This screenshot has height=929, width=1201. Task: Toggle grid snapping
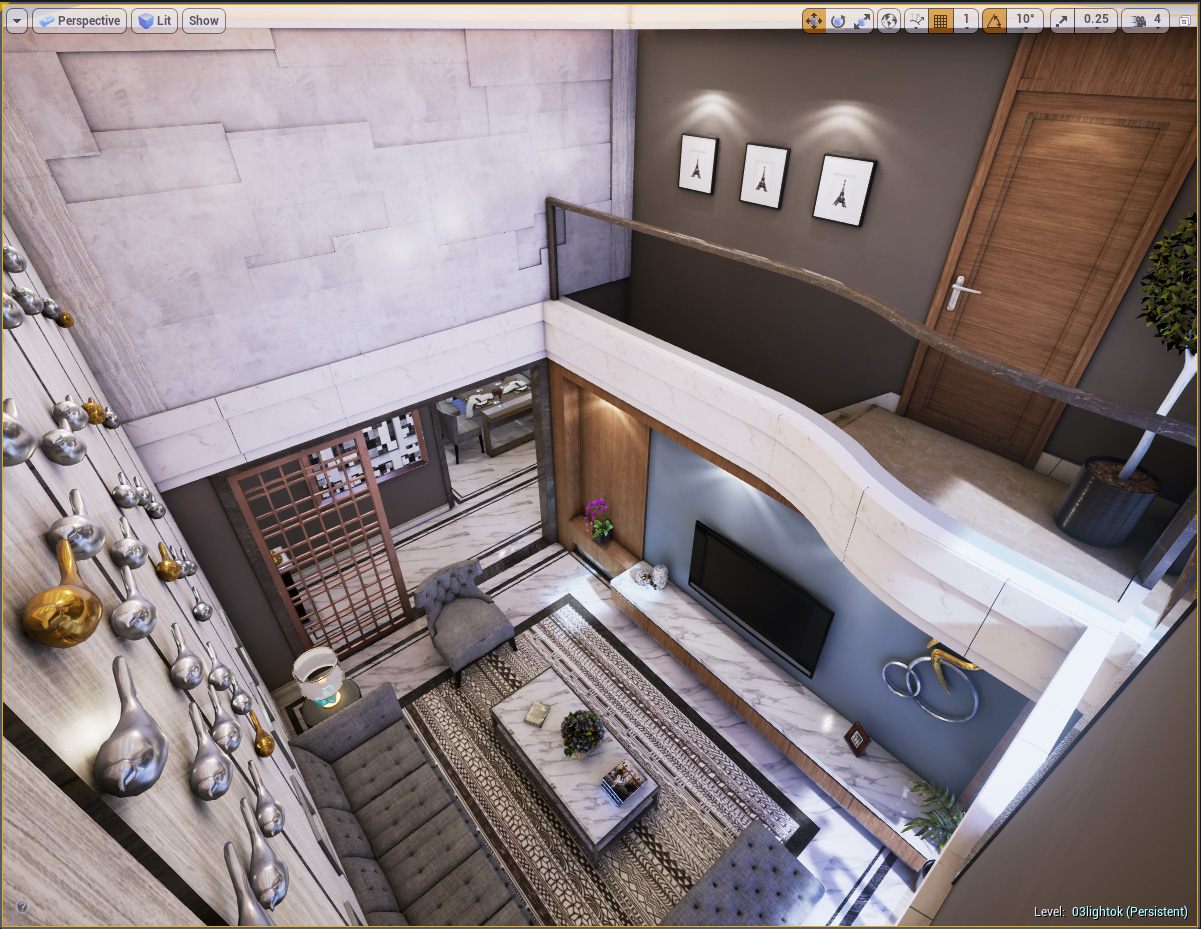pos(941,20)
